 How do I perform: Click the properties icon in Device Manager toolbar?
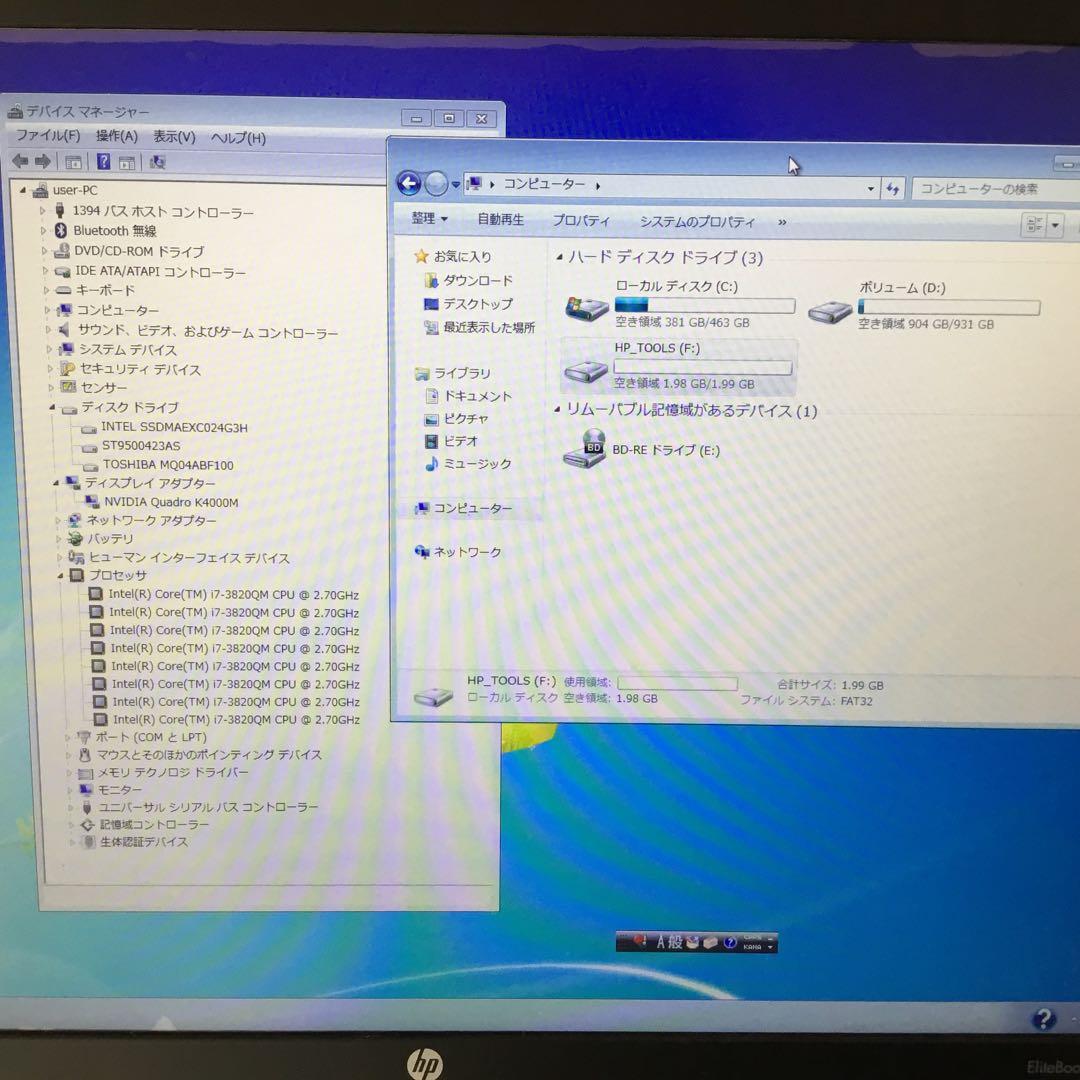point(73,161)
